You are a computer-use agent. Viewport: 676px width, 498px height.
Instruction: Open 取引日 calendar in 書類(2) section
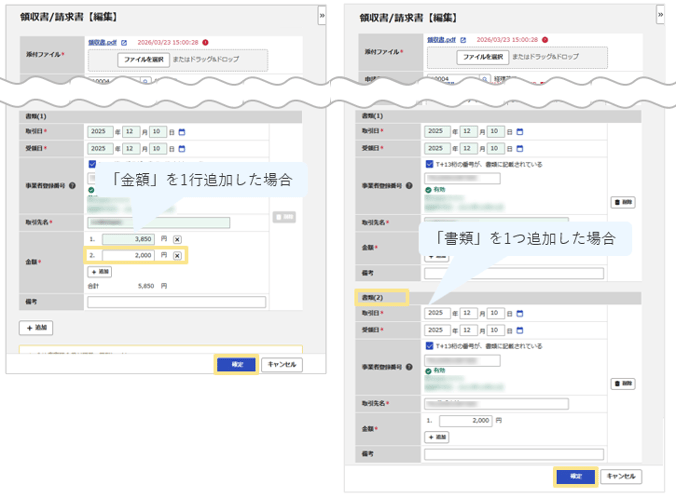pyautogui.click(x=520, y=313)
